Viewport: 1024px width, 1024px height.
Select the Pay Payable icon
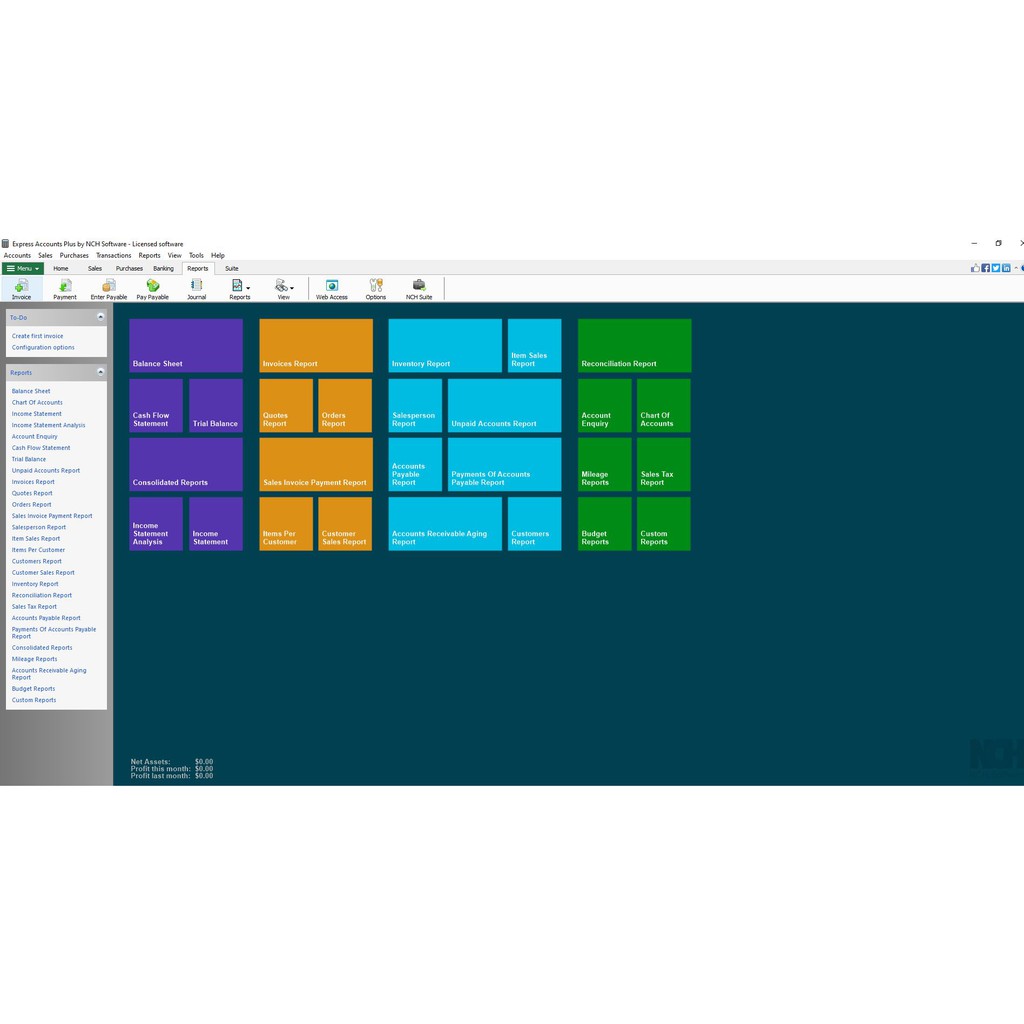tap(152, 288)
